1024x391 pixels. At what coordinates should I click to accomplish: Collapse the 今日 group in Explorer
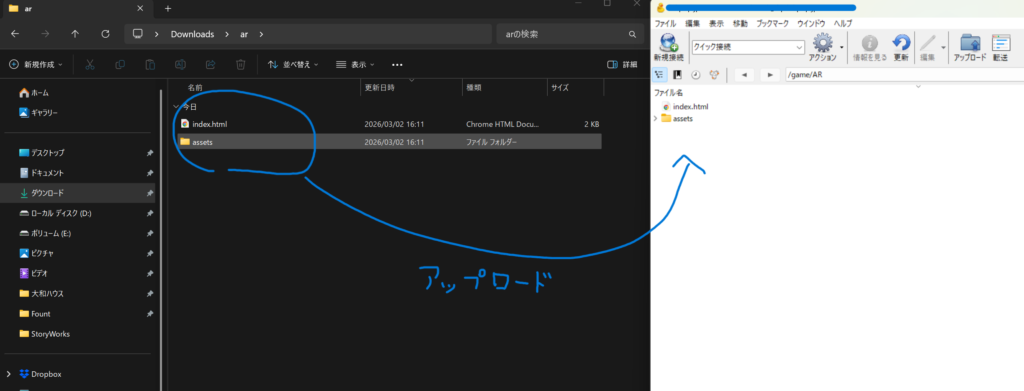click(175, 106)
